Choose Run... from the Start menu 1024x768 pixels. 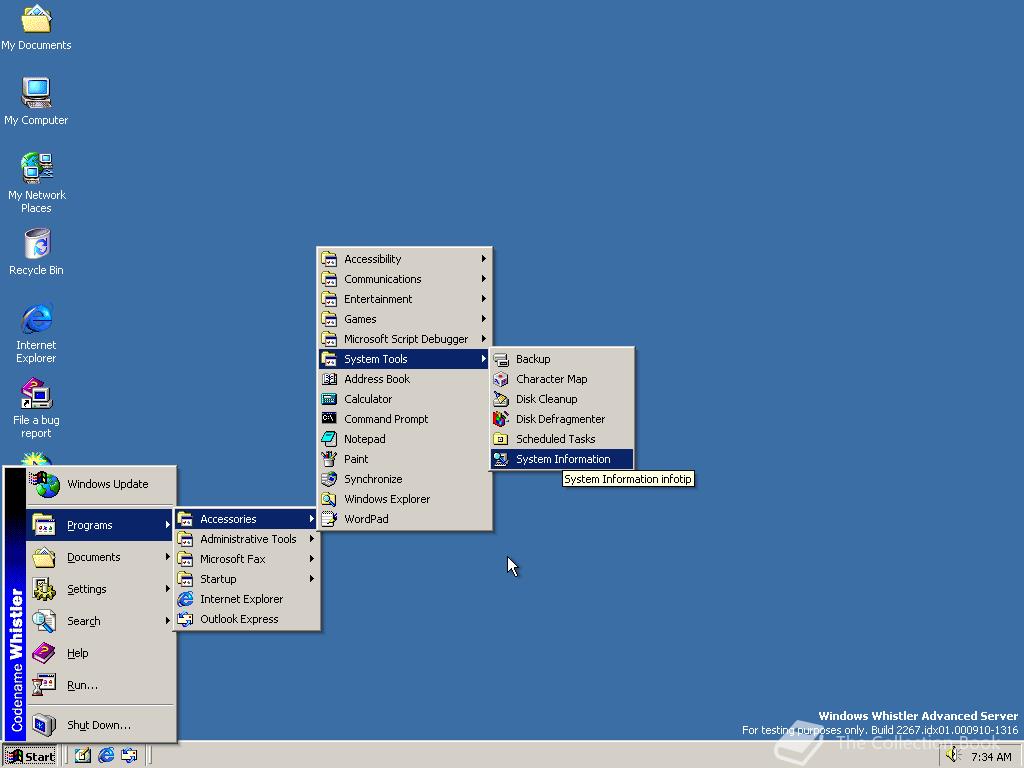[101, 685]
